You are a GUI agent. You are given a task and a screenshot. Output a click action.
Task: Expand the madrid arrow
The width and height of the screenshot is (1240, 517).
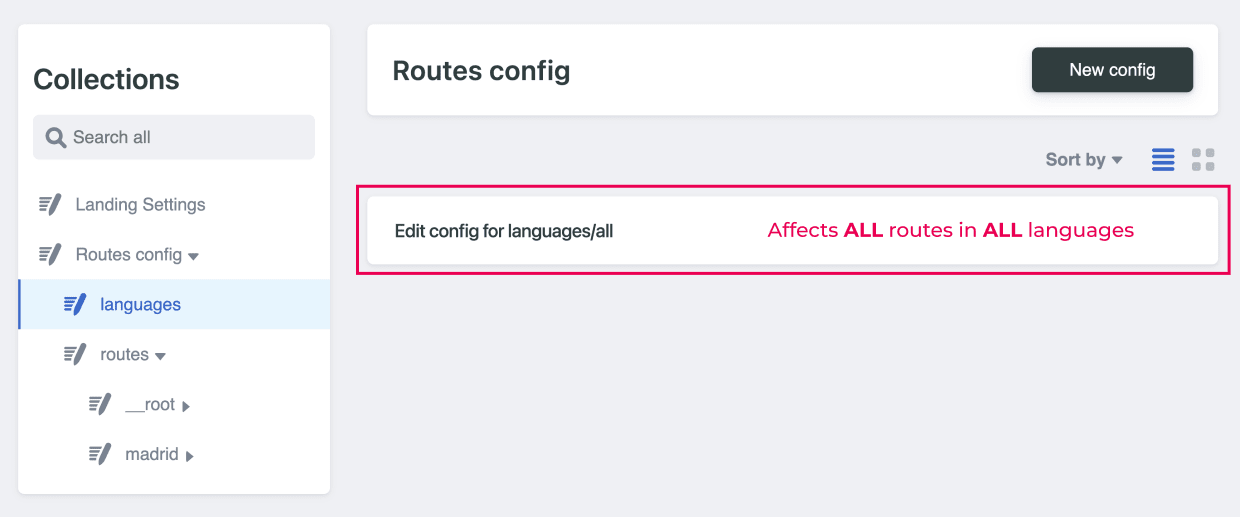coord(189,456)
